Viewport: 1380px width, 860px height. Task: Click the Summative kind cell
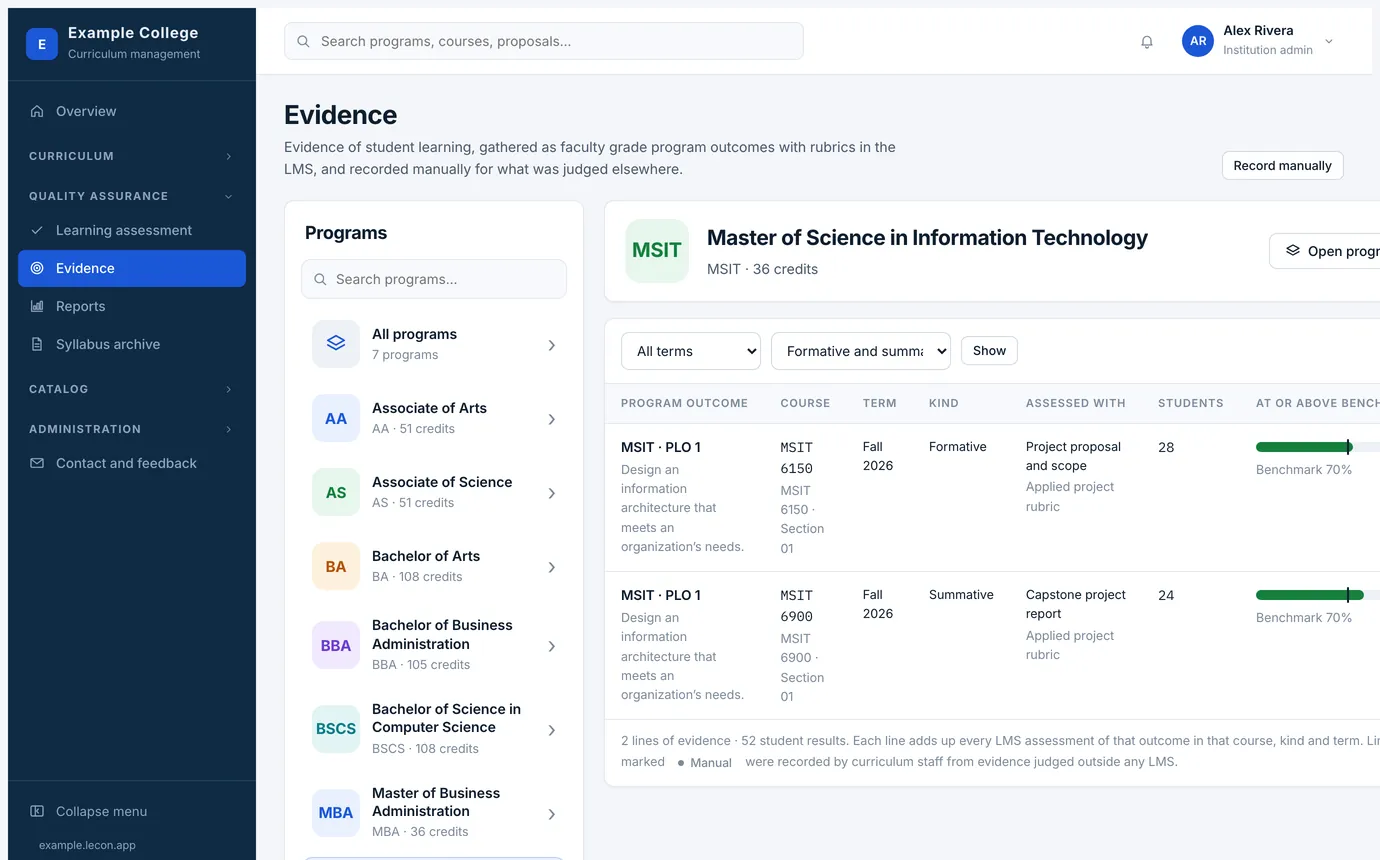(961, 595)
